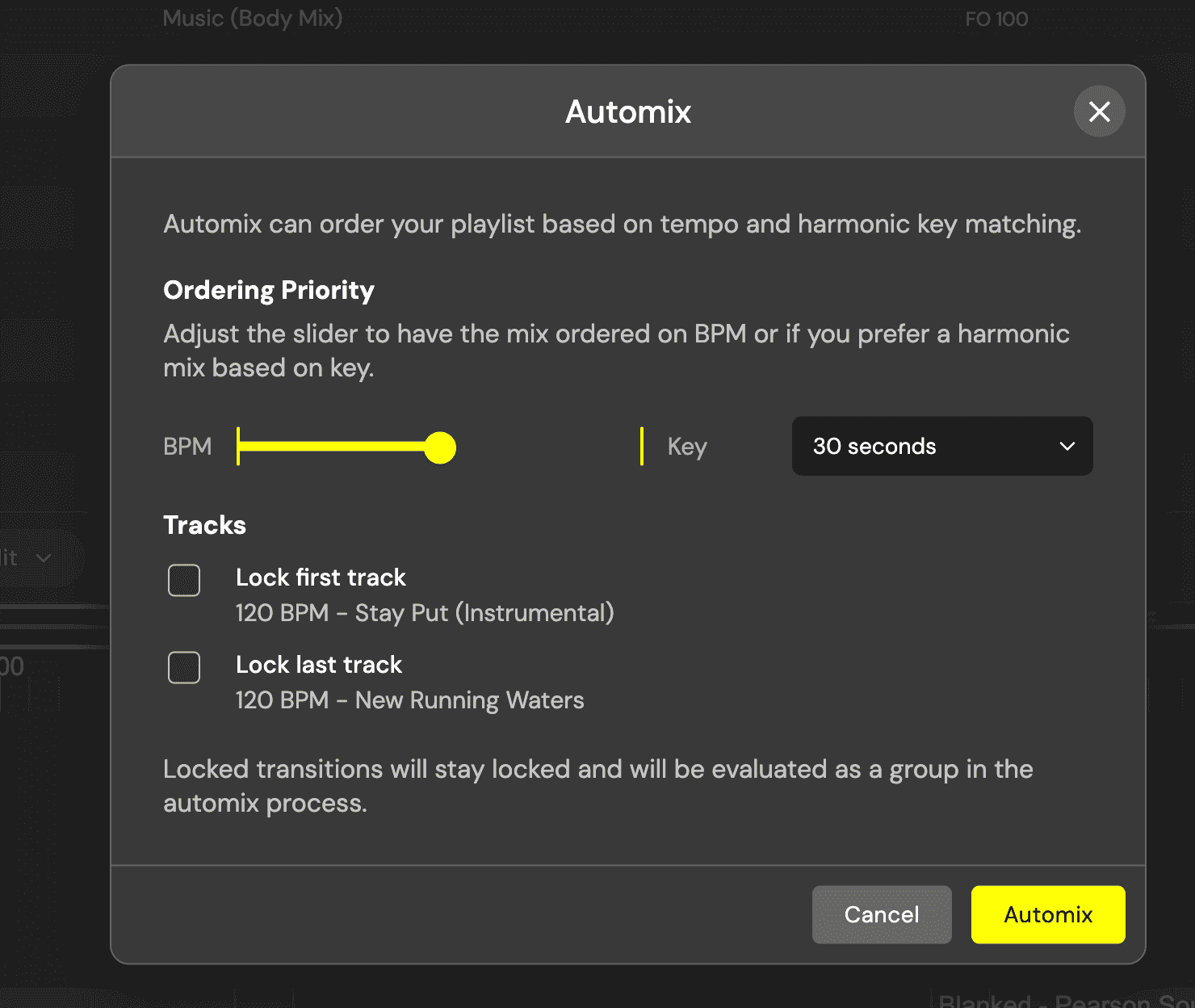Select the Stay Put (Instrumental) track text
Screen dimensions: 1195x1008
[x=484, y=613]
